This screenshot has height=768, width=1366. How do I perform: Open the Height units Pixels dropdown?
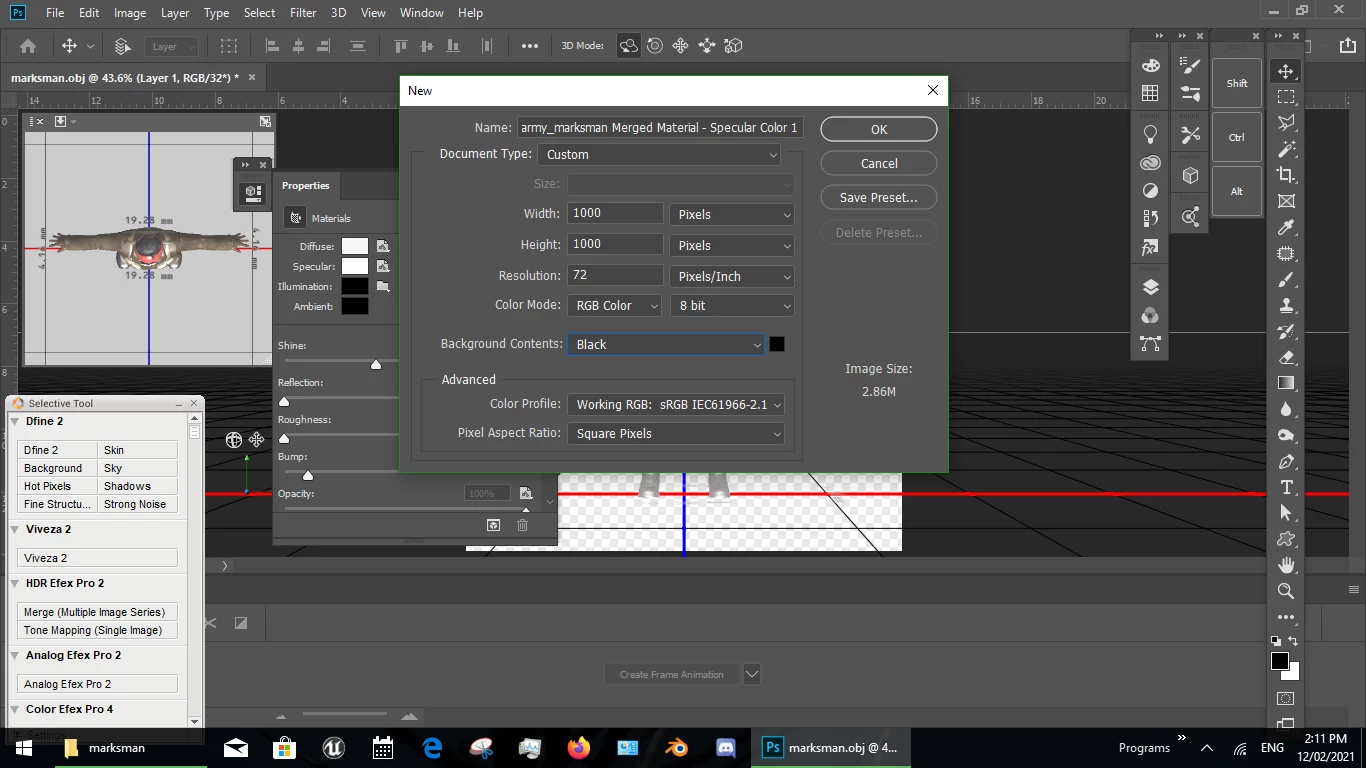[x=732, y=245]
